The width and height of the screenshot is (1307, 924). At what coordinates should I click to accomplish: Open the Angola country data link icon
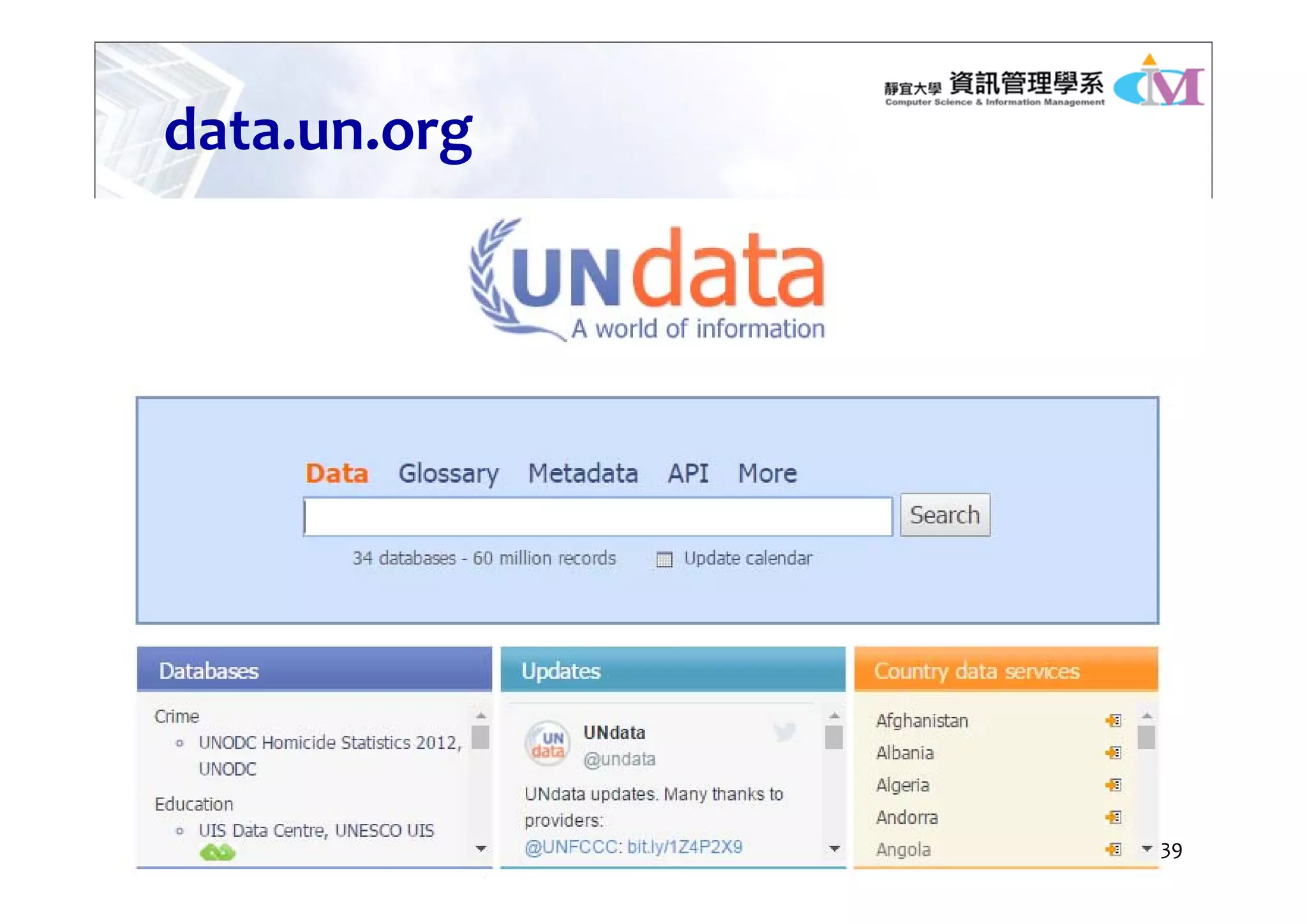1114,849
